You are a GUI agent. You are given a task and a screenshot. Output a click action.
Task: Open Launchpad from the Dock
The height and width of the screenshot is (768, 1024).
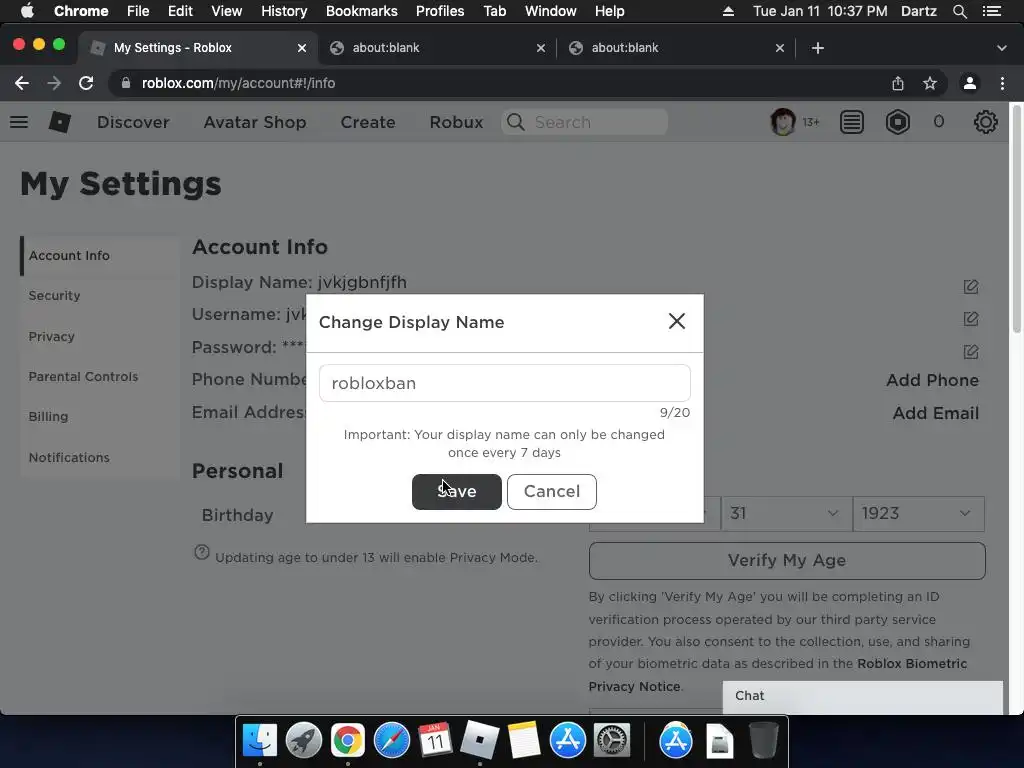(304, 741)
